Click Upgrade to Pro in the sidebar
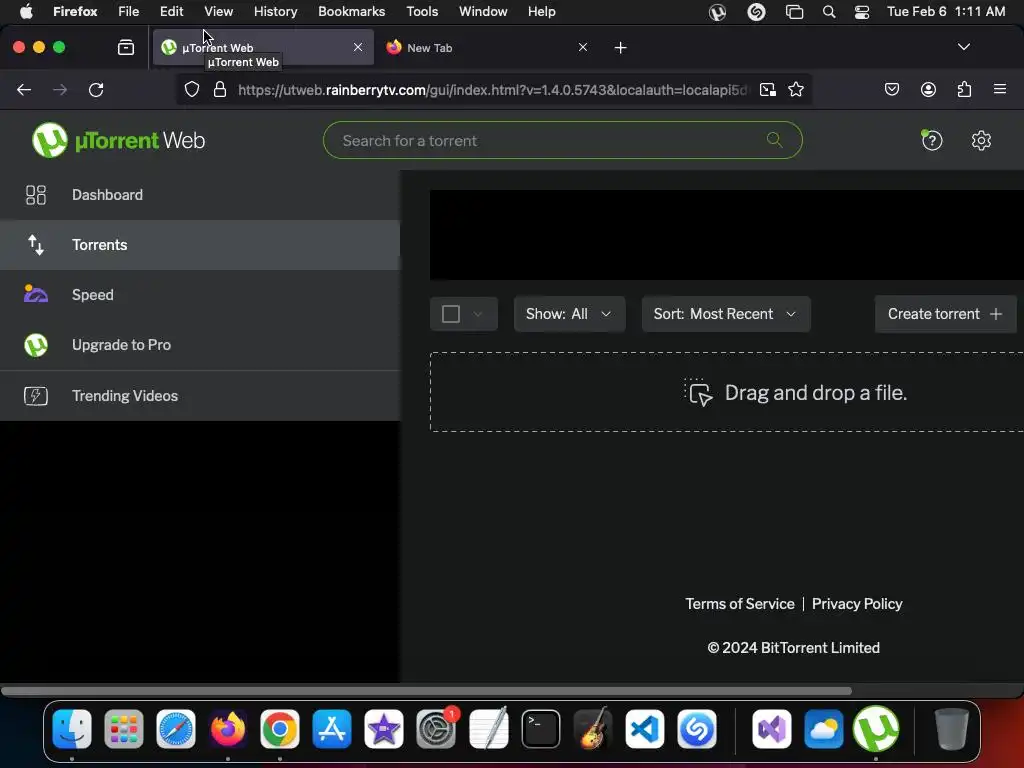The height and width of the screenshot is (768, 1024). click(x=200, y=345)
